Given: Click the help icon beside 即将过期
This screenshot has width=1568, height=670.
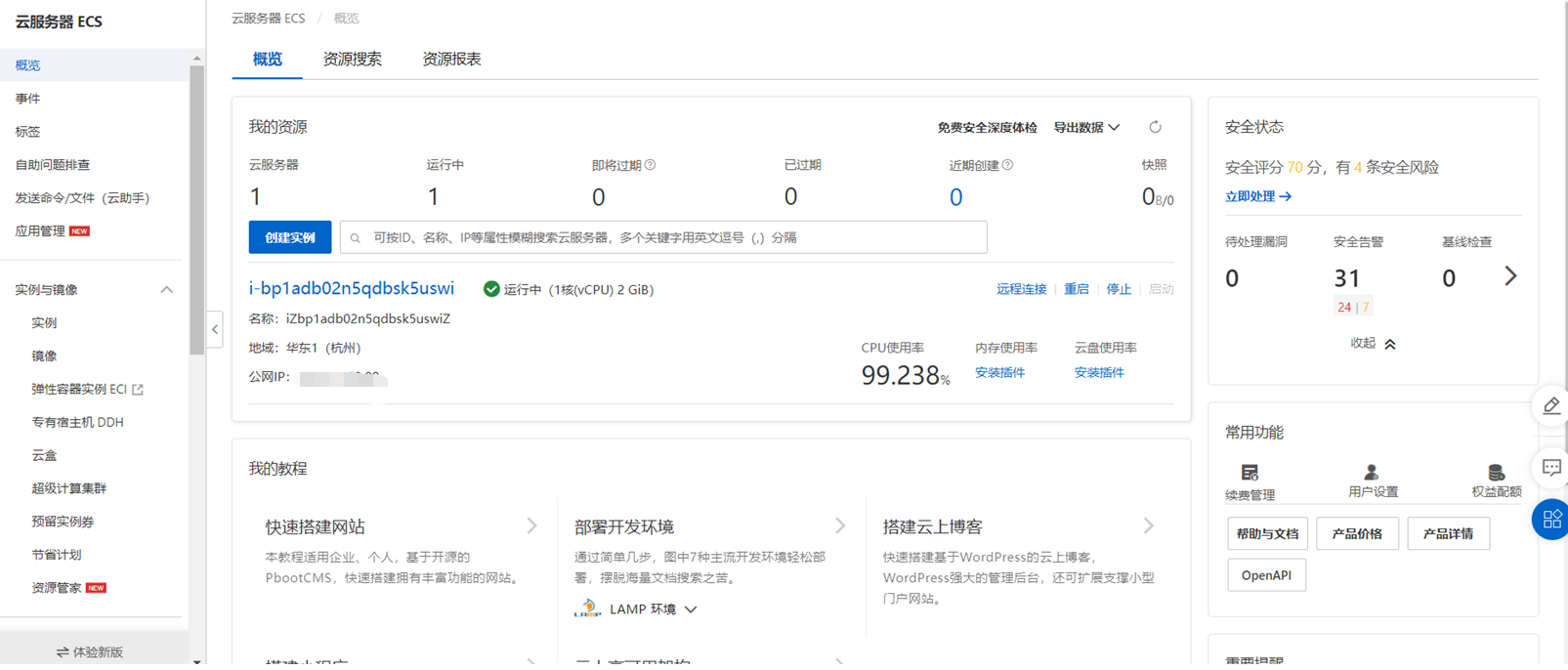Looking at the screenshot, I should [x=650, y=165].
